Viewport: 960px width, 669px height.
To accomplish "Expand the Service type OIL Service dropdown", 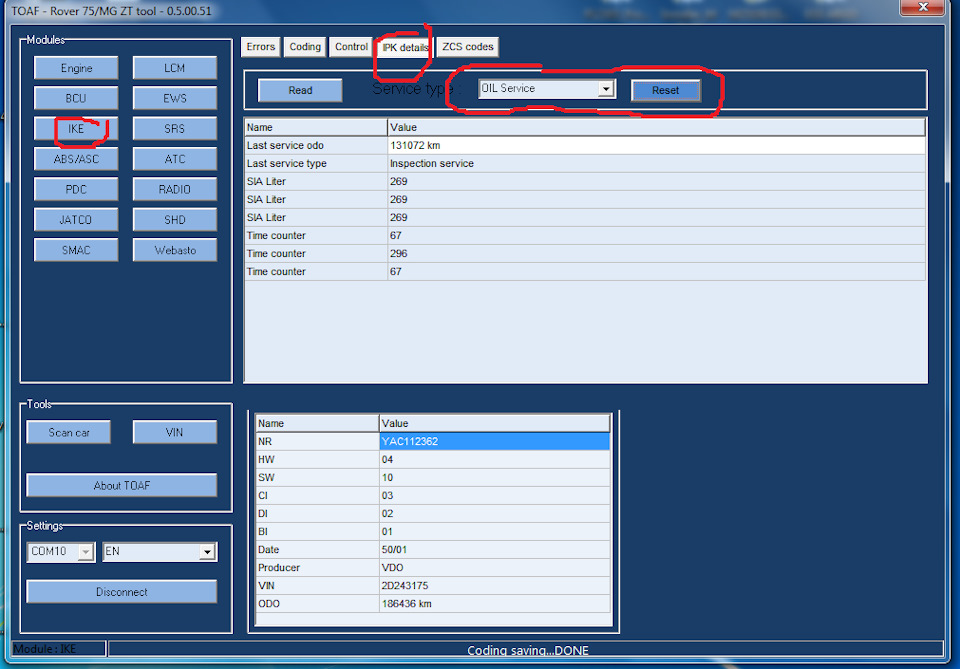I will coord(606,89).
